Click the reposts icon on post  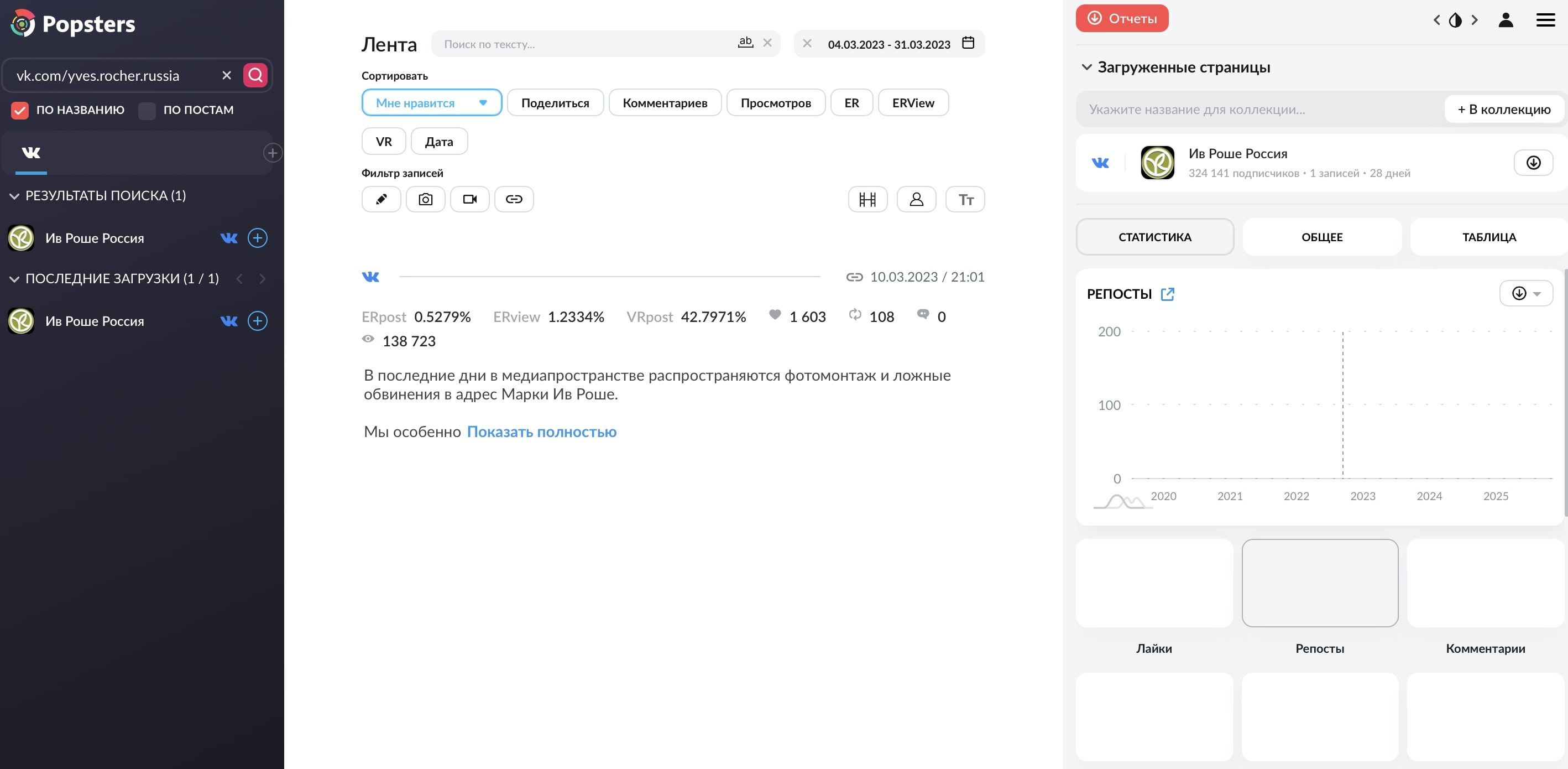(x=855, y=315)
